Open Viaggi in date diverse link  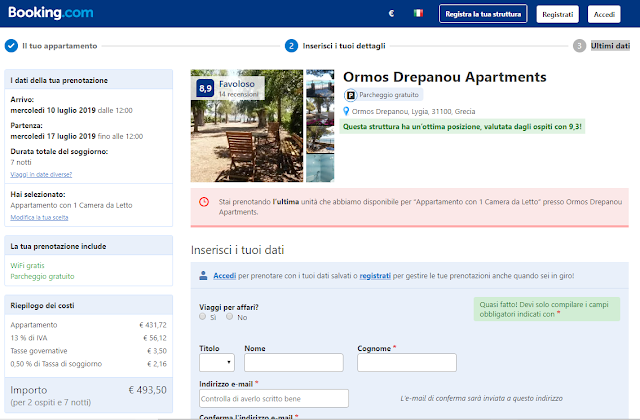coord(41,174)
